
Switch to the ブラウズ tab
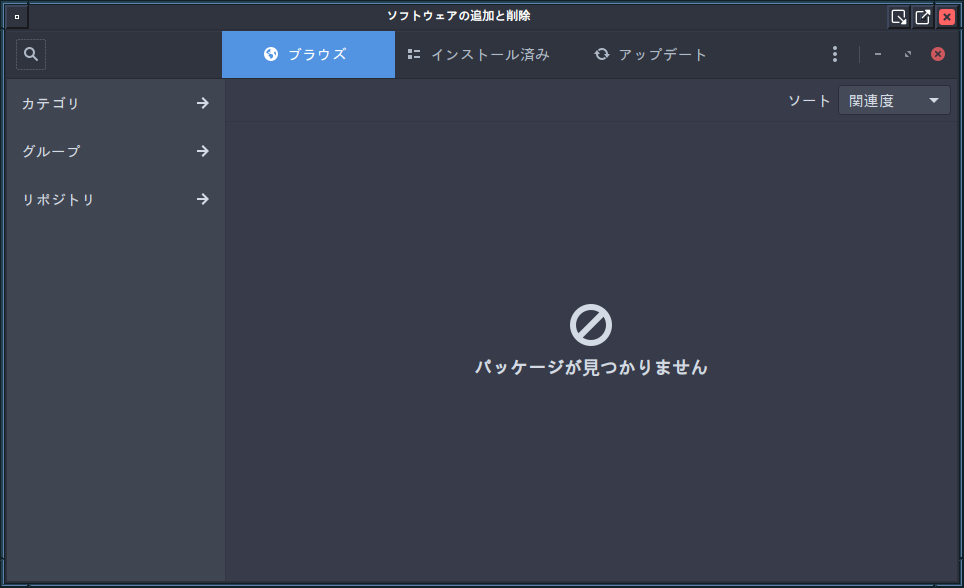point(308,54)
